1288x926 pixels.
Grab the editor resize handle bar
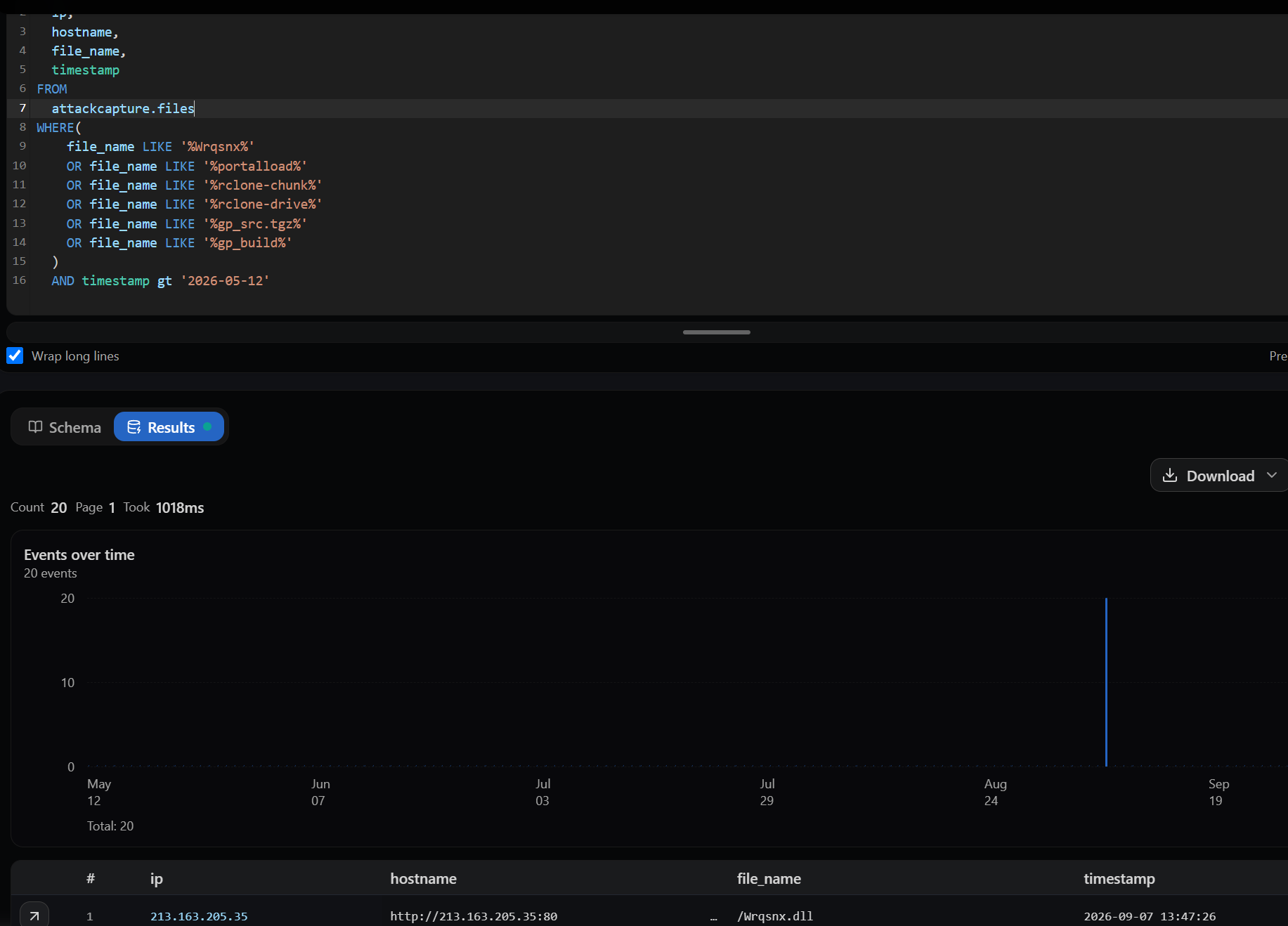coord(716,332)
